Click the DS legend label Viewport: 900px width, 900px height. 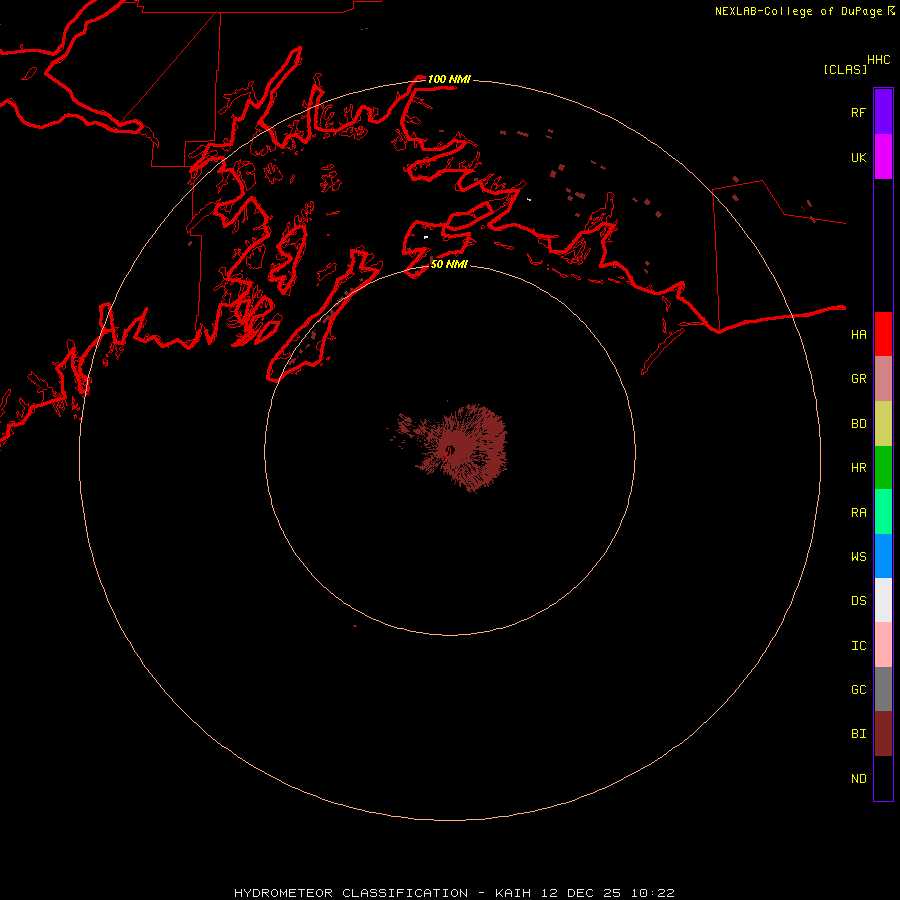(x=859, y=600)
